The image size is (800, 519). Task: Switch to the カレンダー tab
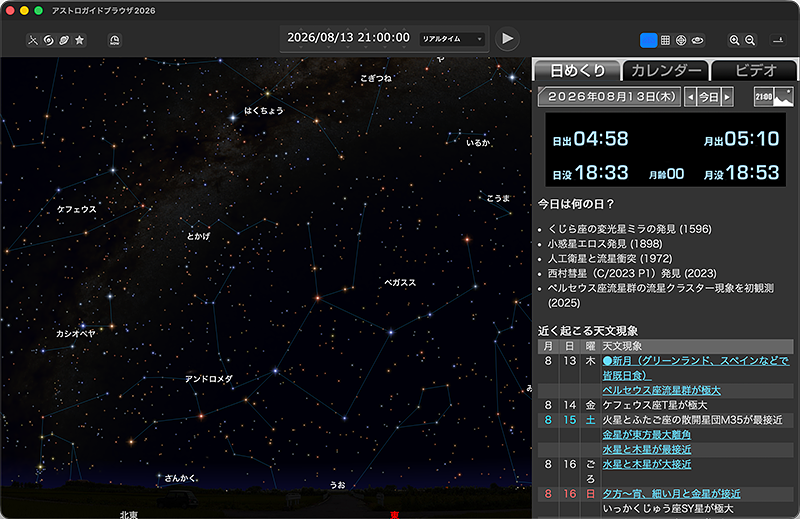(x=666, y=70)
